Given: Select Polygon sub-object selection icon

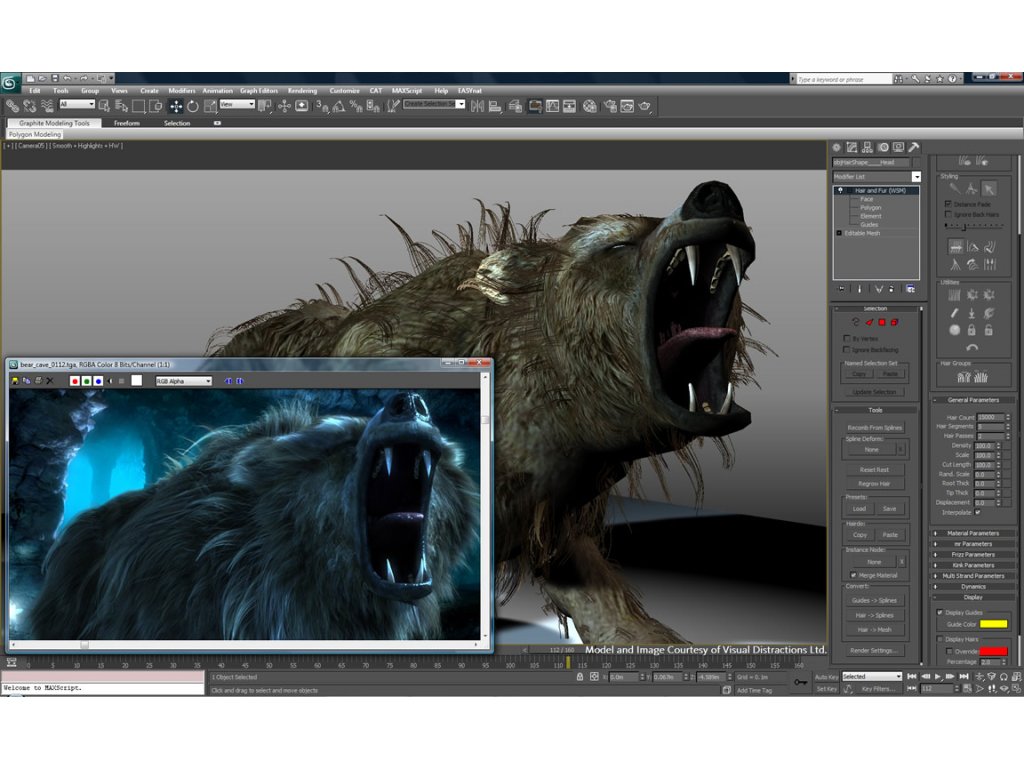Looking at the screenshot, I should [880, 321].
